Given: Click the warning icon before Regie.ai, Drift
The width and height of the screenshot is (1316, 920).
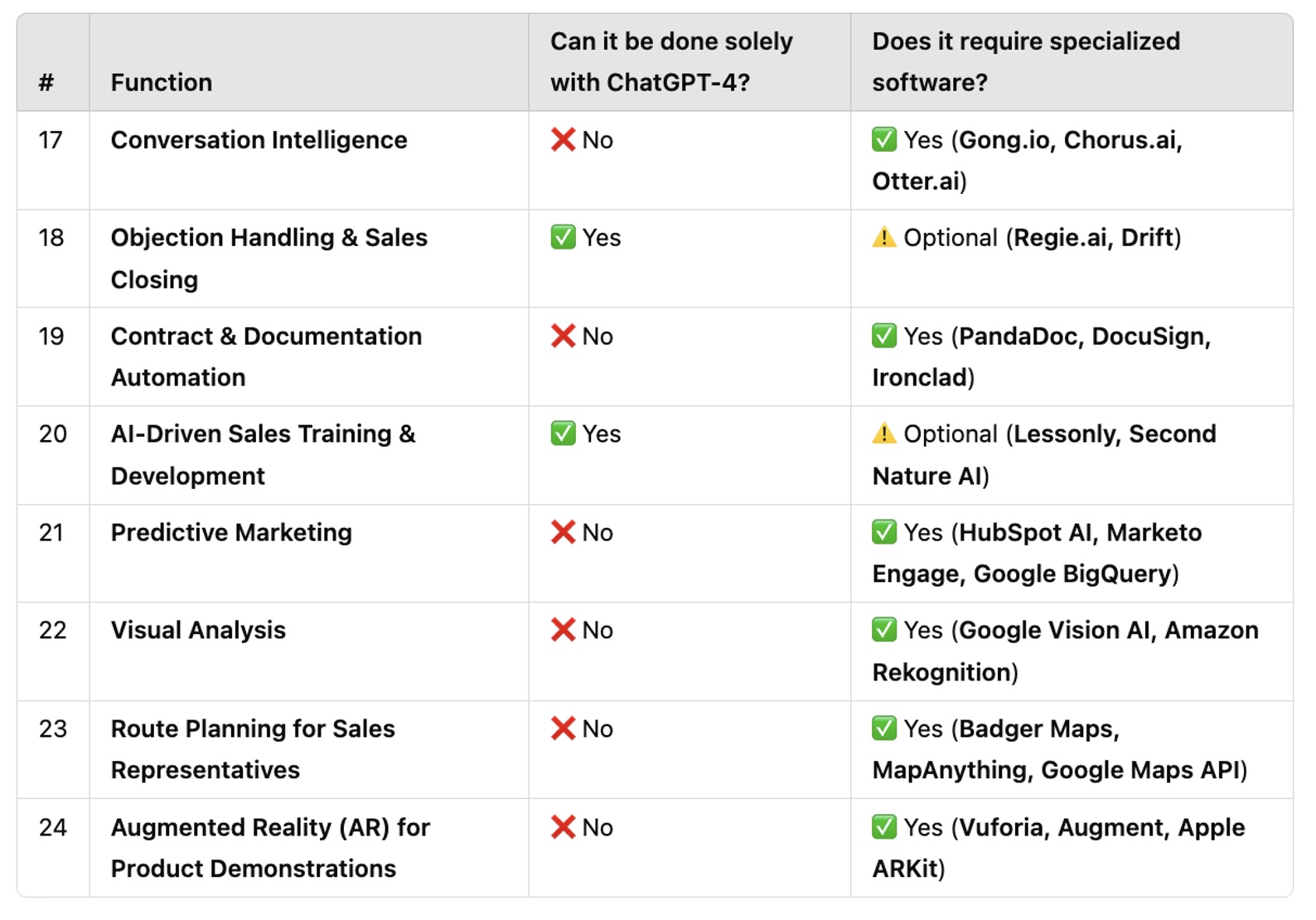Looking at the screenshot, I should (x=884, y=238).
